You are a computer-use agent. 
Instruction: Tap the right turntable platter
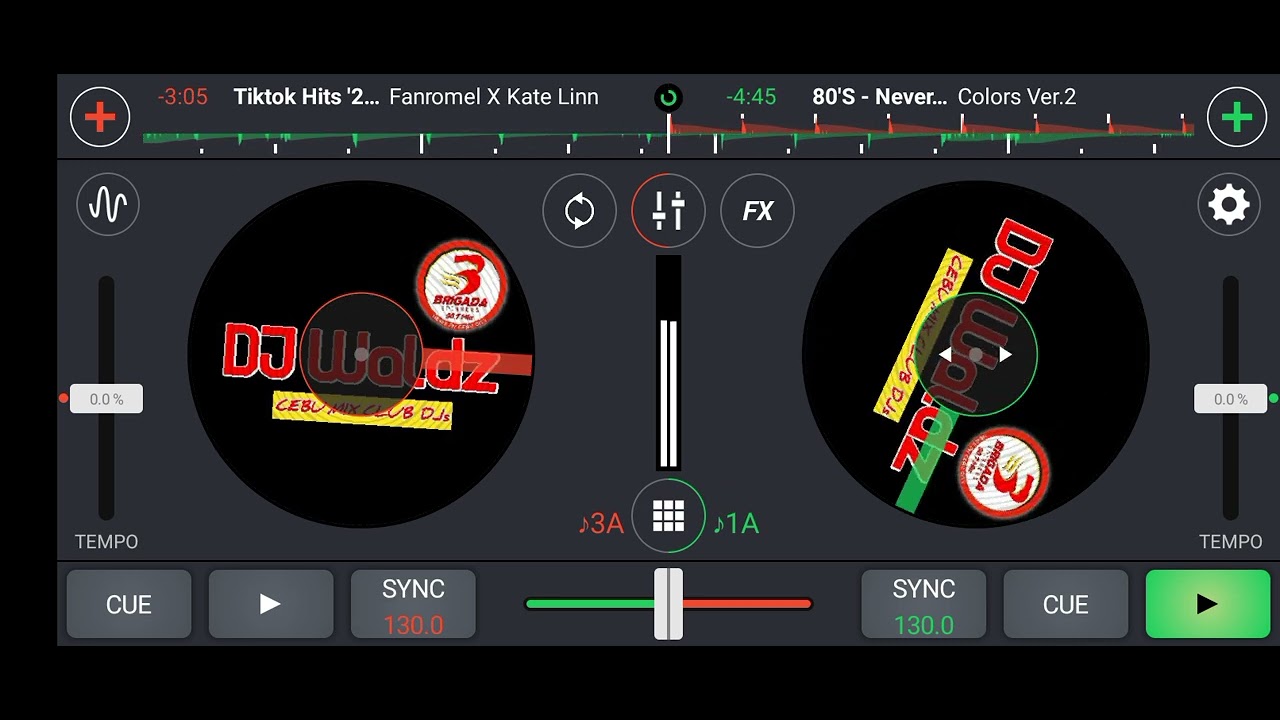(976, 354)
